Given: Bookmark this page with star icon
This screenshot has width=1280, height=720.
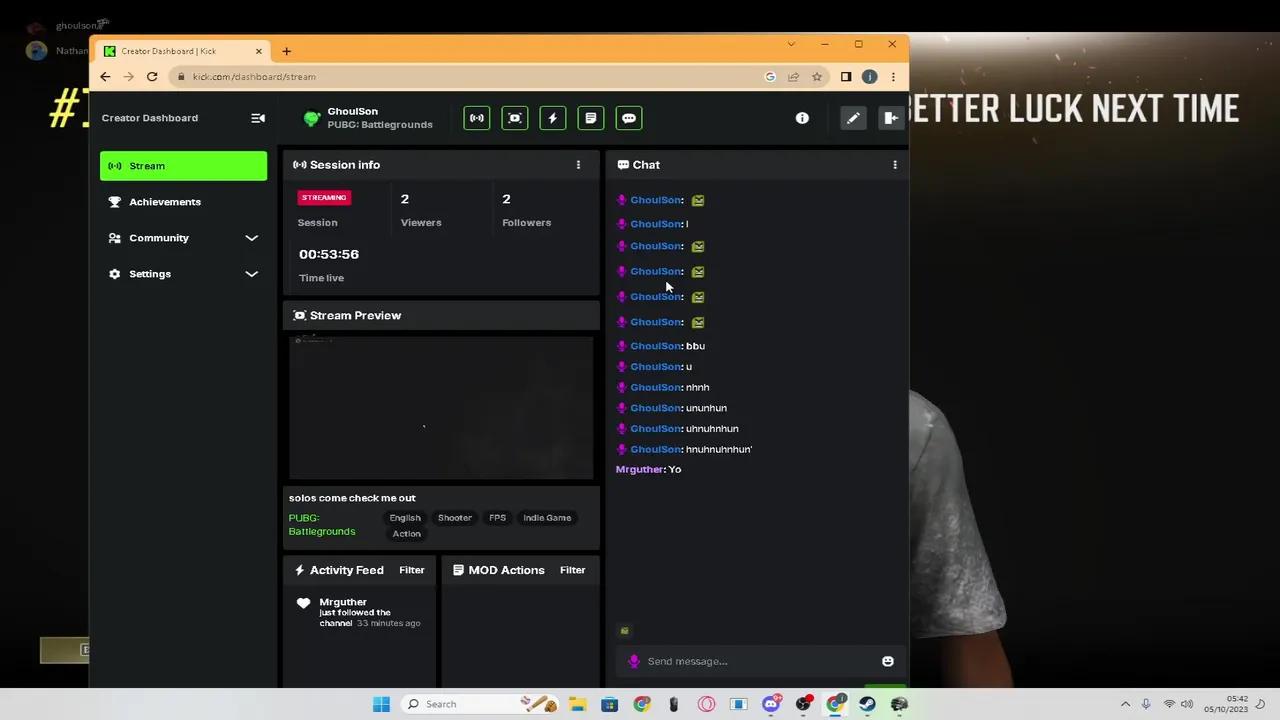Looking at the screenshot, I should (816, 77).
